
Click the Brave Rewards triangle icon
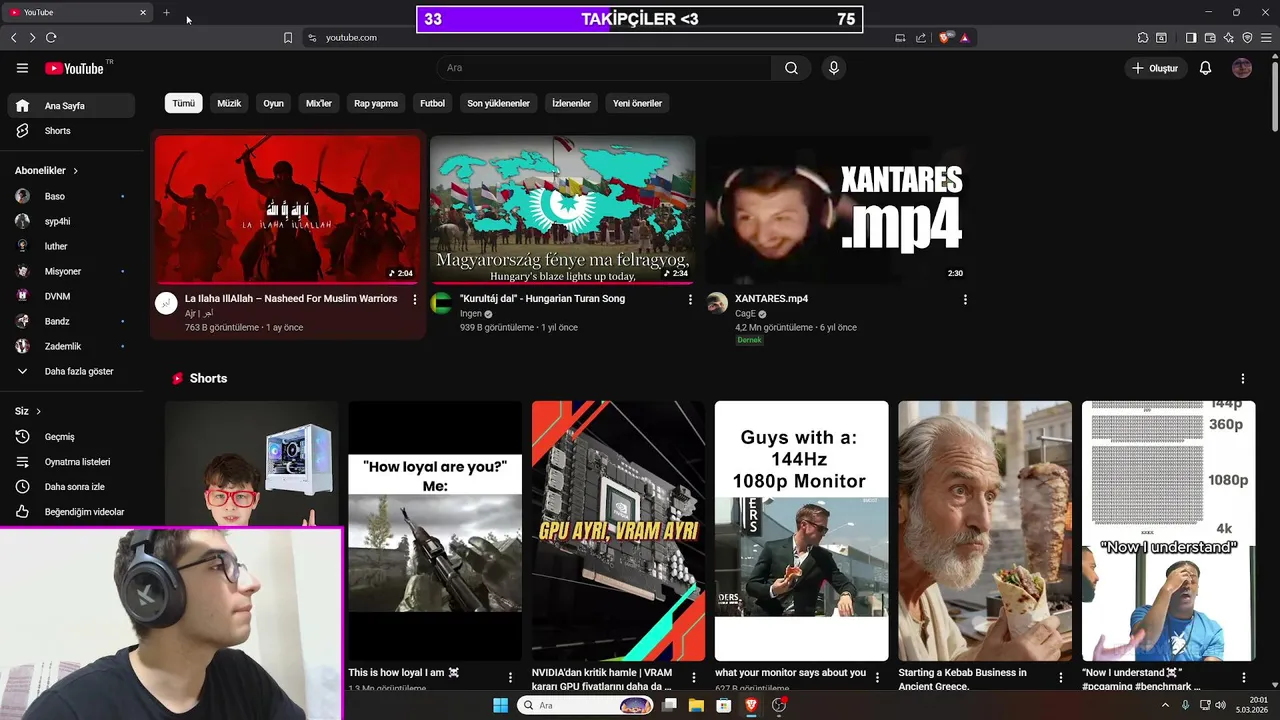pos(965,38)
